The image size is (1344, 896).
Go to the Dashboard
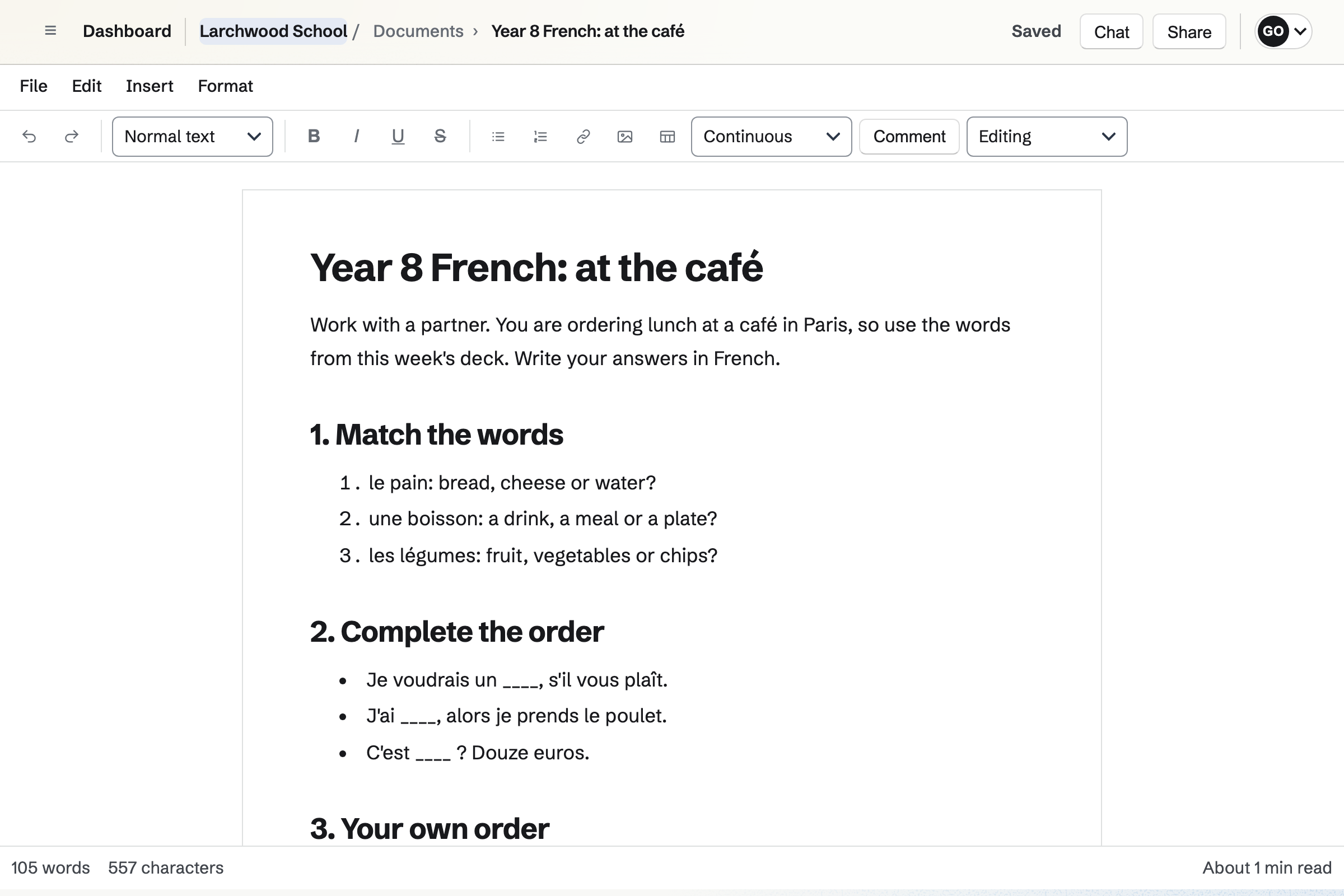(127, 31)
